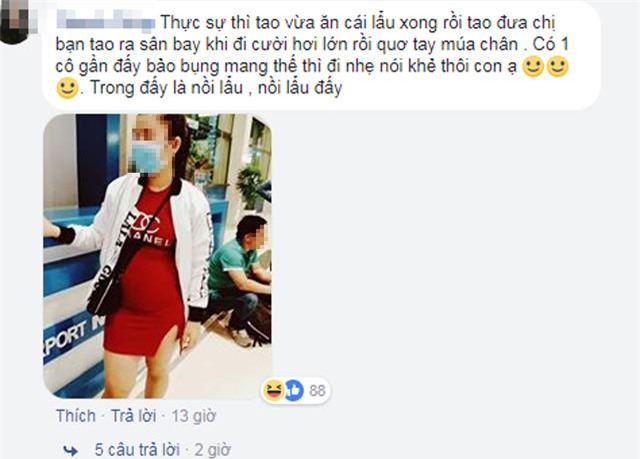Click first smiley emoji after 'con ạ'
Screen dimensions: 640x459
(533, 67)
